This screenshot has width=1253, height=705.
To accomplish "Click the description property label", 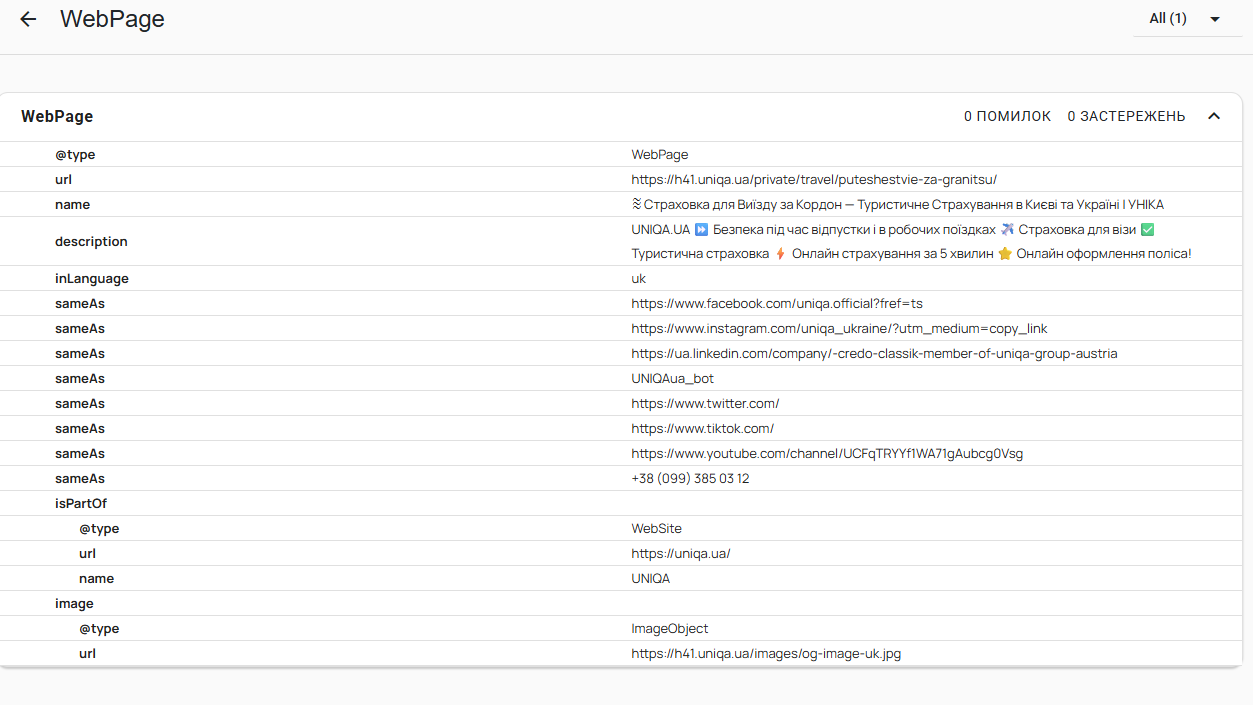I will point(91,242).
